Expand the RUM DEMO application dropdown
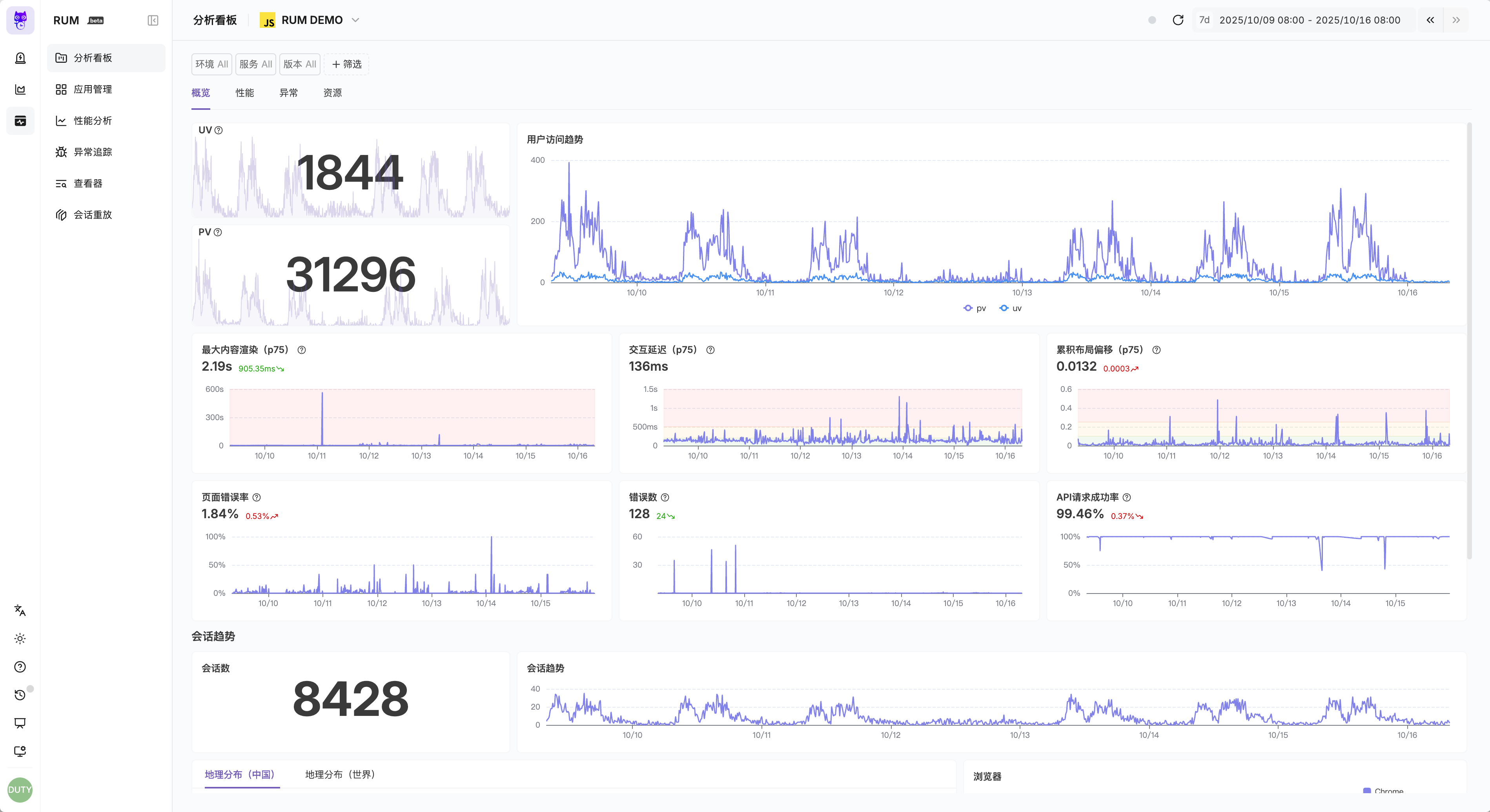 (356, 20)
